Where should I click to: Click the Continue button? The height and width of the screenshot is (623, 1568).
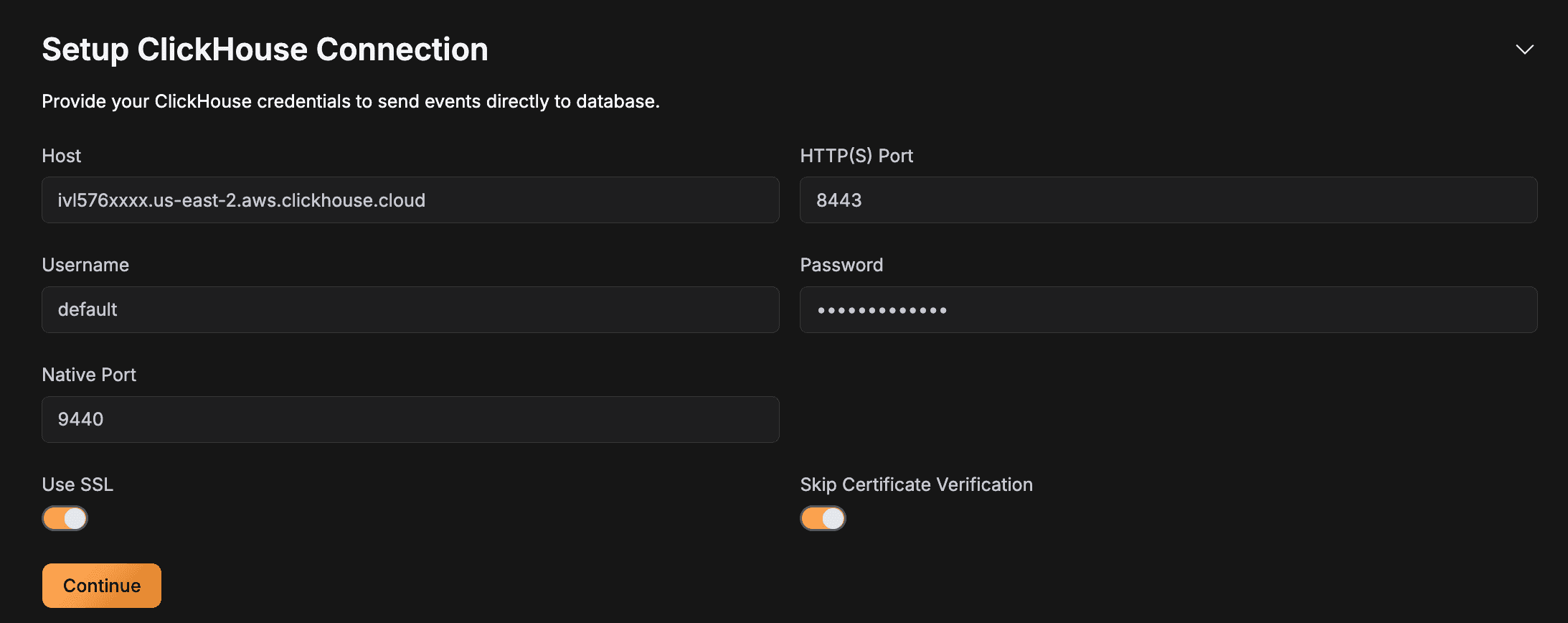click(x=102, y=586)
